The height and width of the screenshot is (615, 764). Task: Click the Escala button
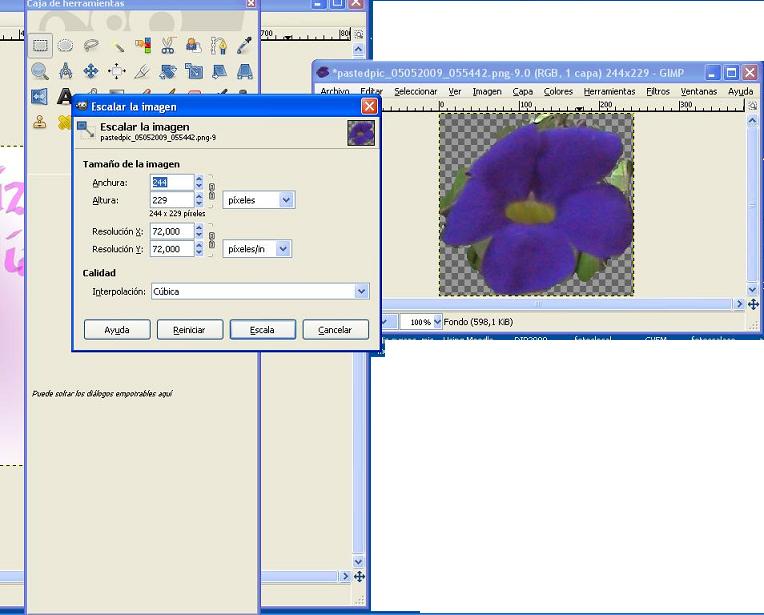coord(262,330)
